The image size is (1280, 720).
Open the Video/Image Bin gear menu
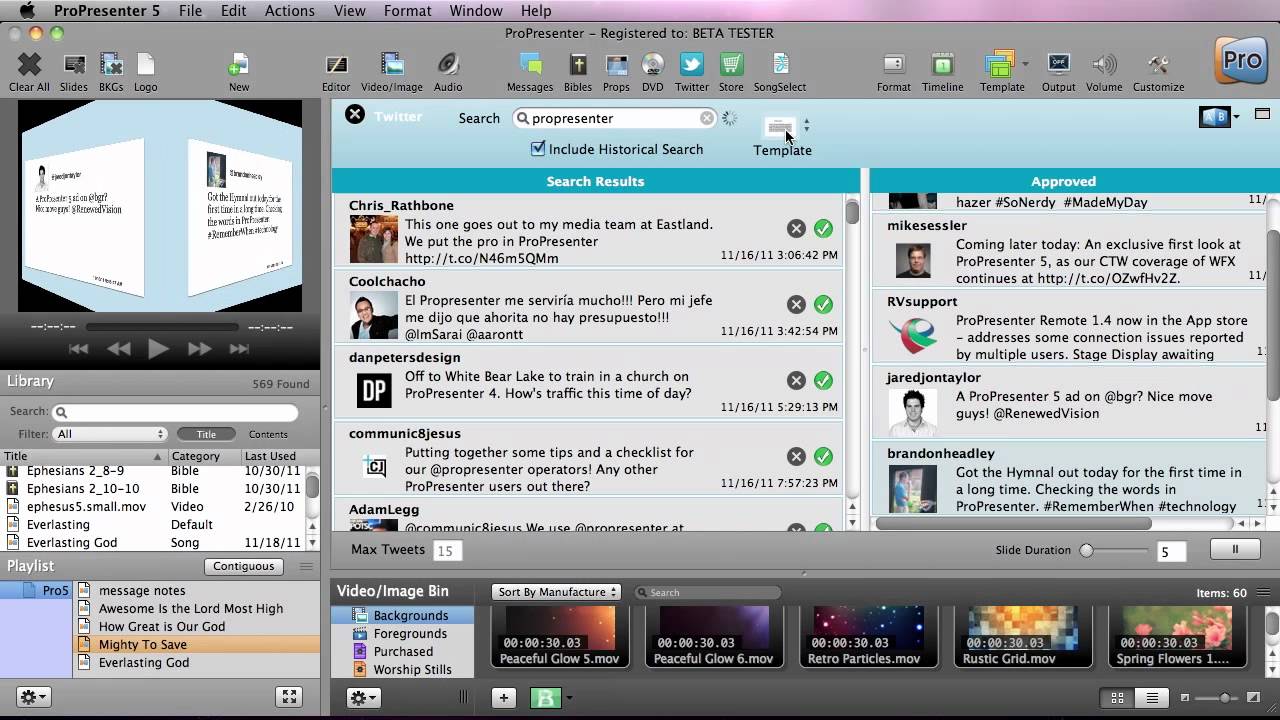click(x=363, y=698)
